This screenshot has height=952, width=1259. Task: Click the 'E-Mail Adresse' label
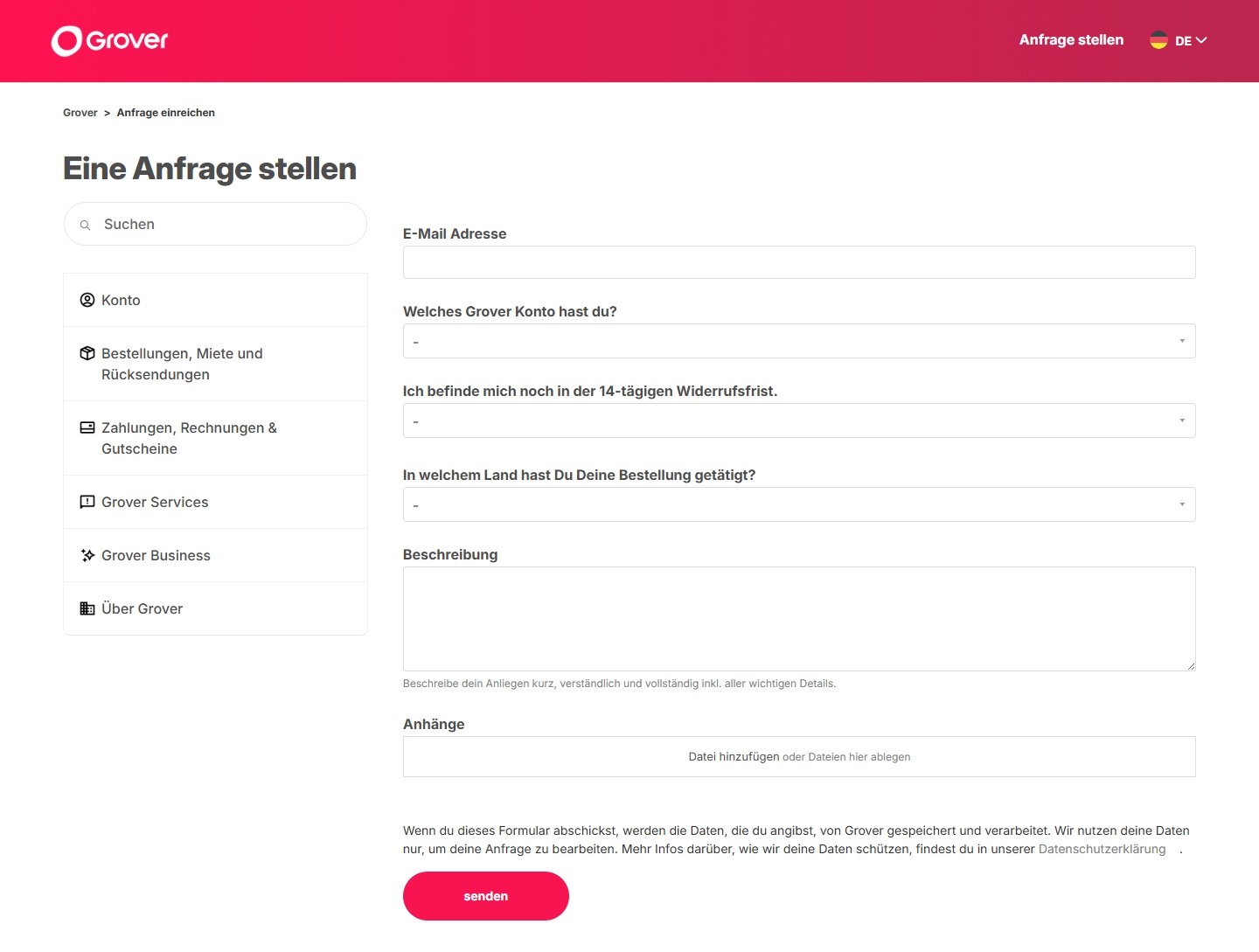(455, 233)
